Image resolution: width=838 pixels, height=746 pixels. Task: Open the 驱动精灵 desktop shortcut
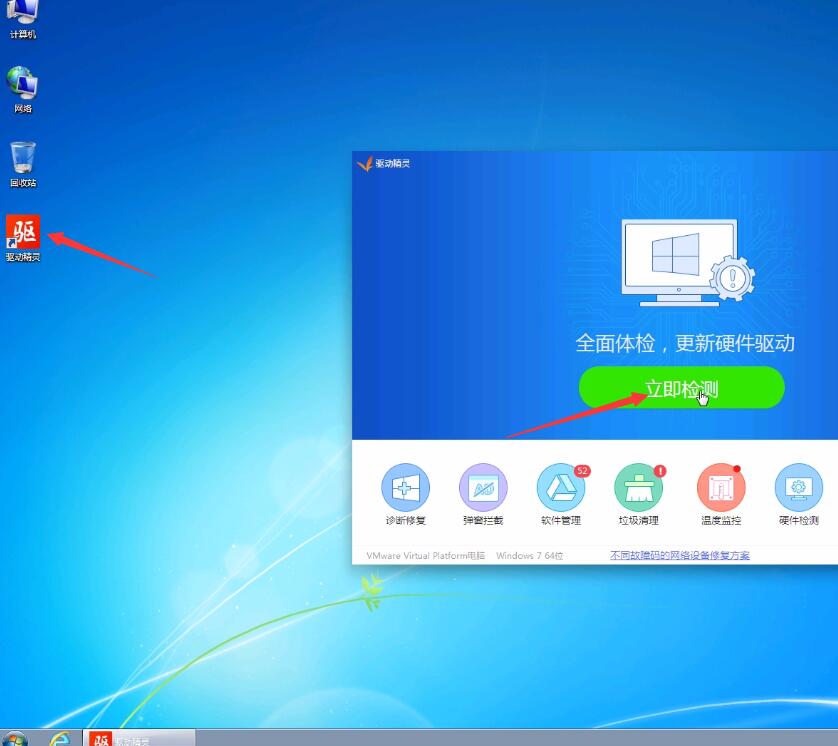(x=23, y=238)
